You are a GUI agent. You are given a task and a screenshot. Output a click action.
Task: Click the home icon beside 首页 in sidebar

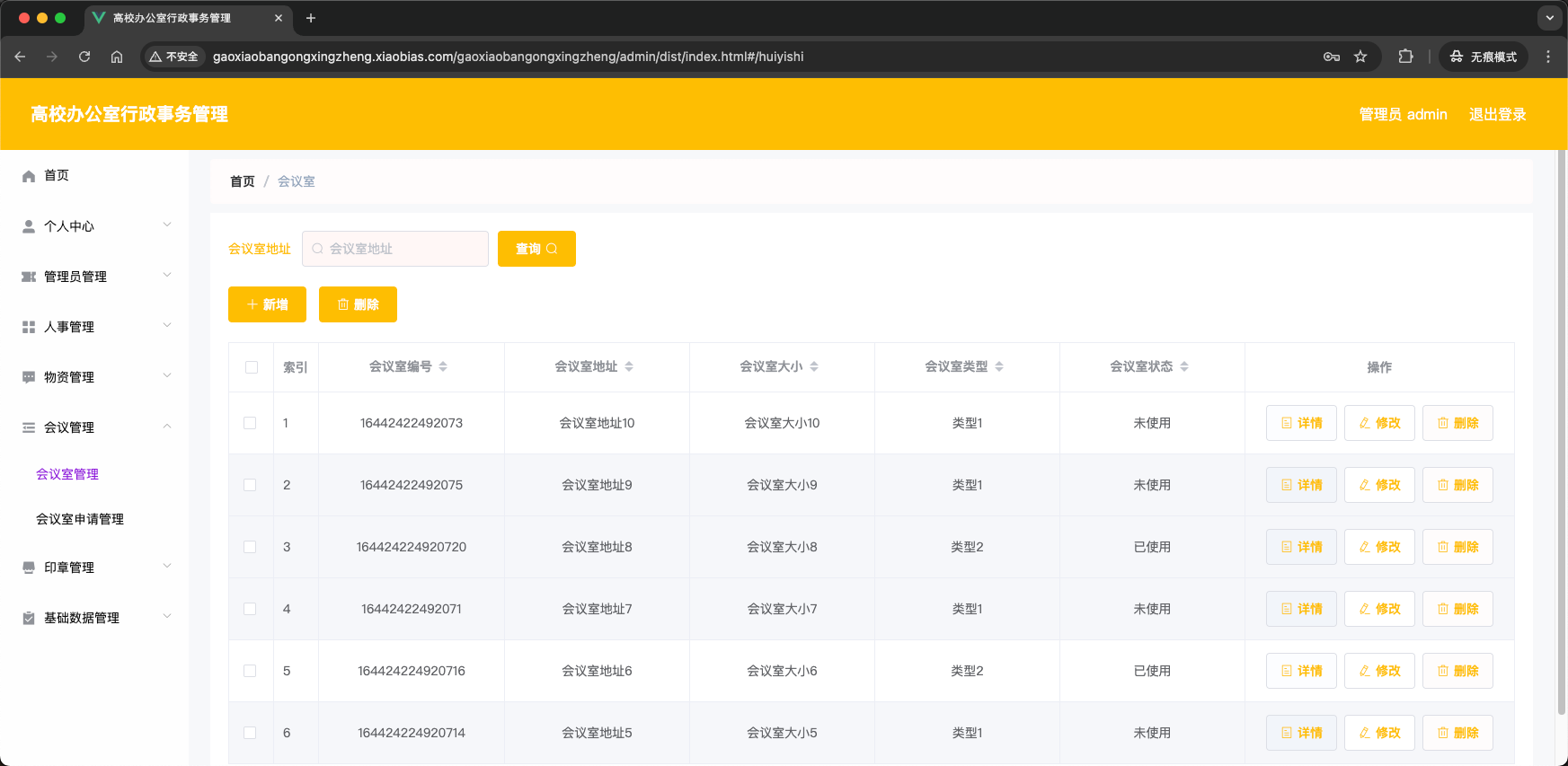click(x=29, y=176)
